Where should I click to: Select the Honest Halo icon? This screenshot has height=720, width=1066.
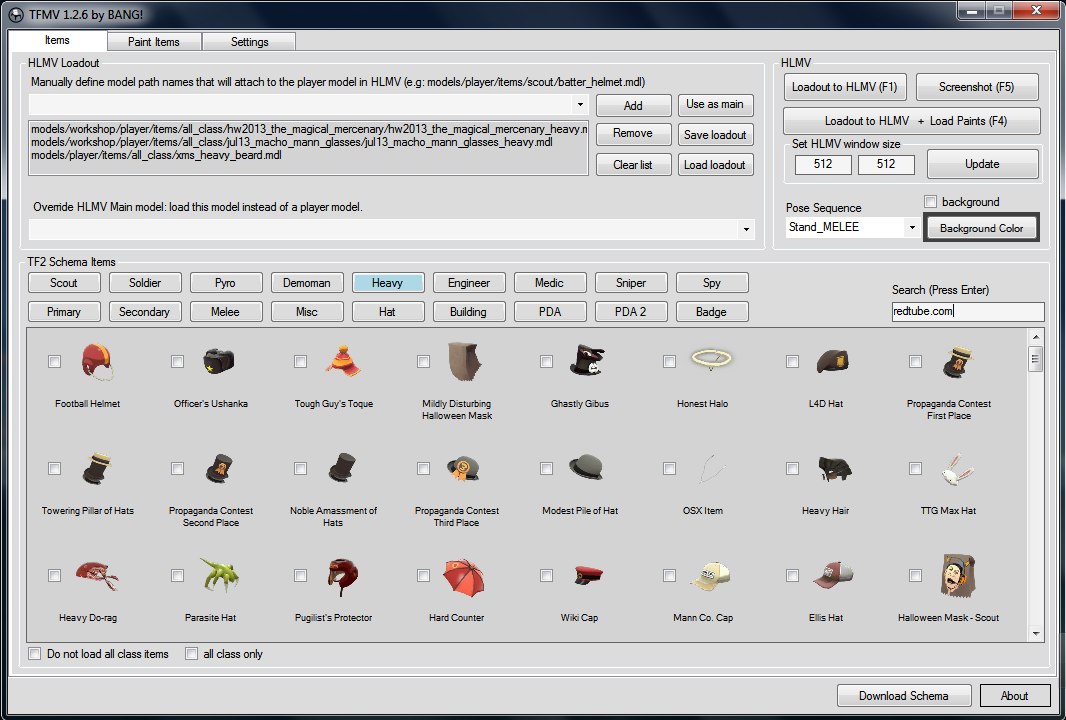(x=711, y=358)
